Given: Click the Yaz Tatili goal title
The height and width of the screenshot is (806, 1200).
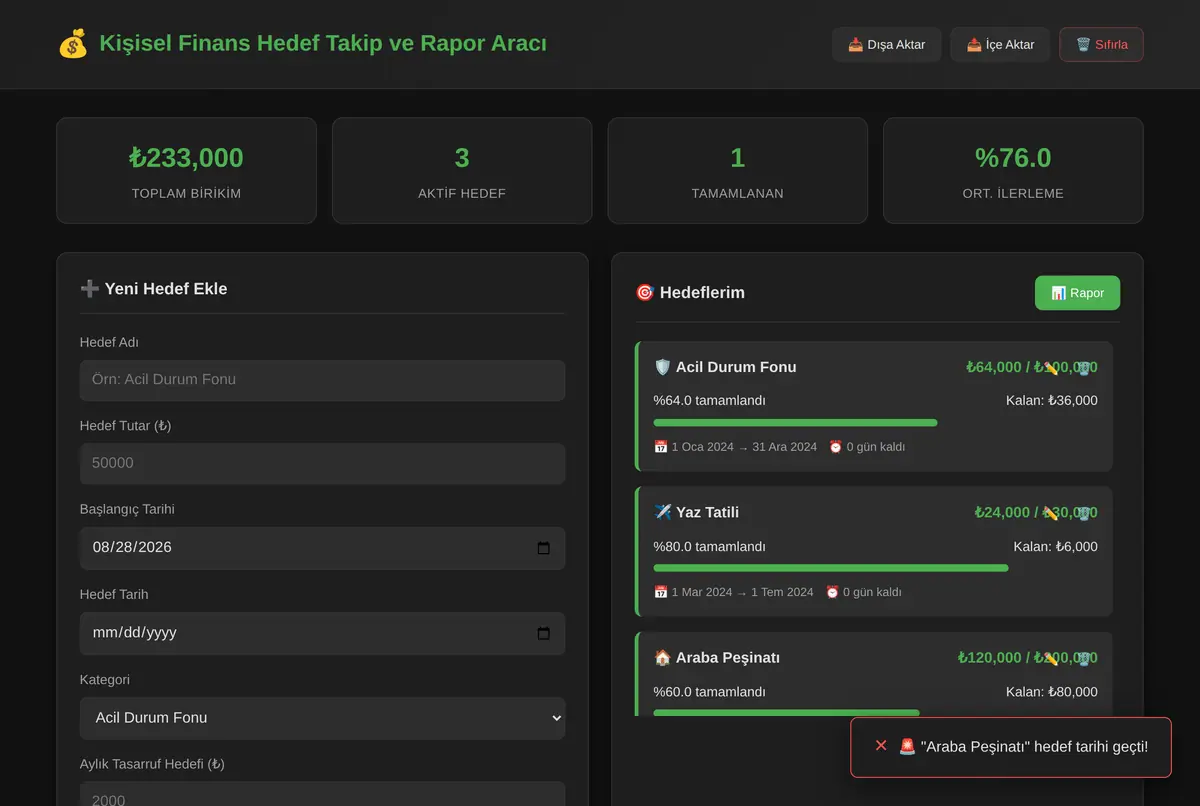Looking at the screenshot, I should point(708,513).
